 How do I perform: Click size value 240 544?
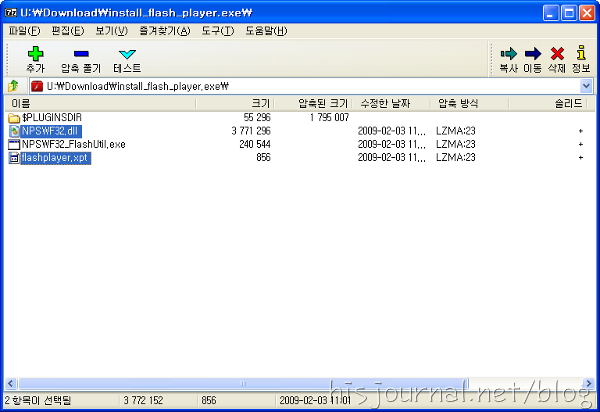(255, 144)
